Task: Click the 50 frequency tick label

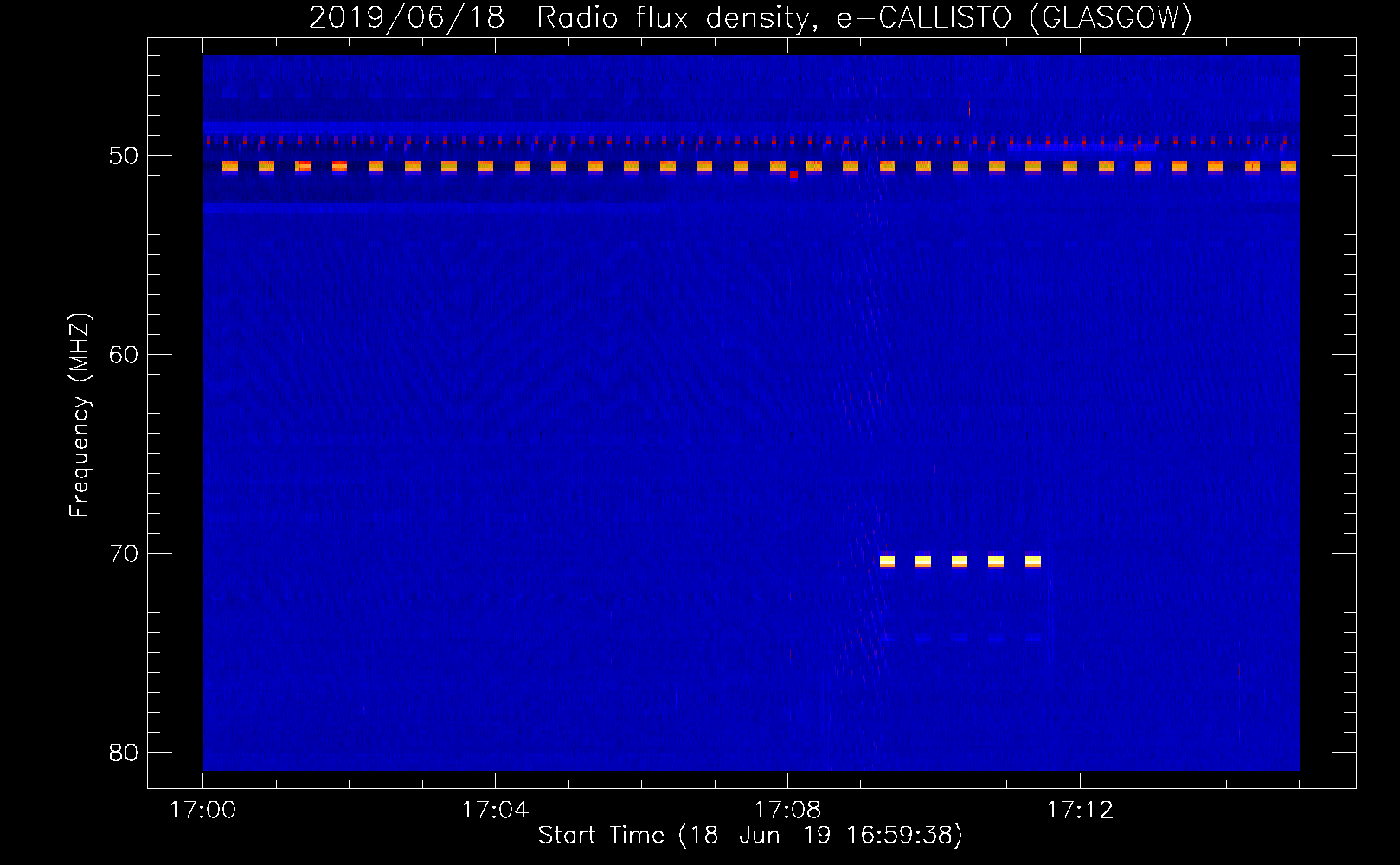Action: (124, 156)
